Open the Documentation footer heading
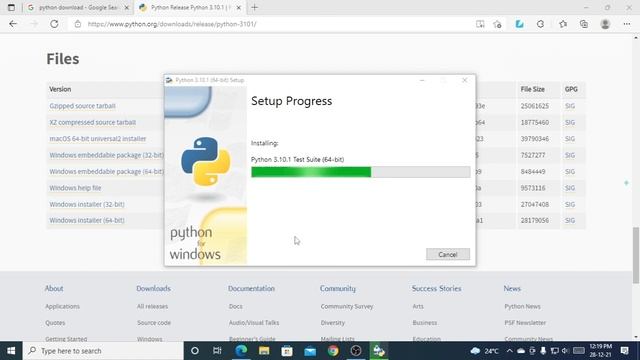The width and height of the screenshot is (640, 360). click(x=251, y=288)
